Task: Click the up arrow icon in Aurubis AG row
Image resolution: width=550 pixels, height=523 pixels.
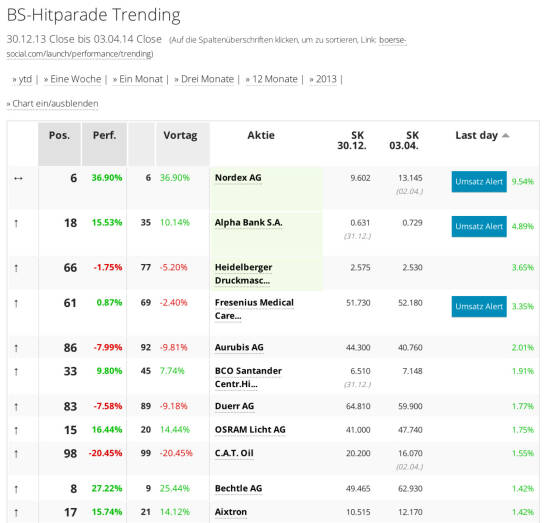Action: coord(16,348)
